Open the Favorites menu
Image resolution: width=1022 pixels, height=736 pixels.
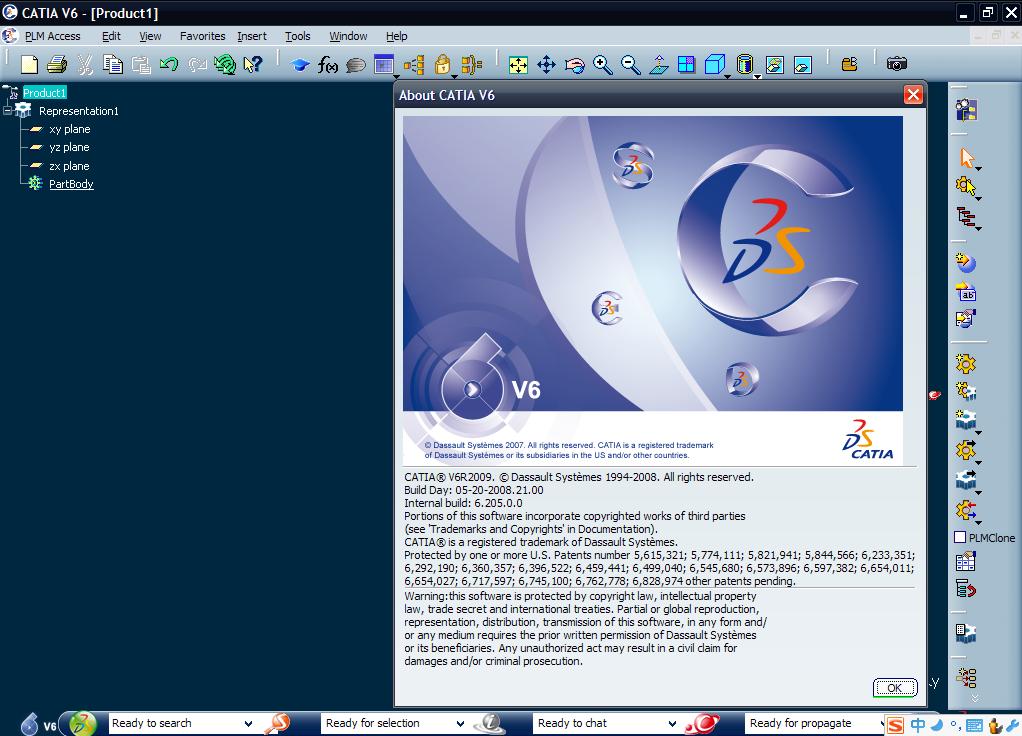click(x=203, y=36)
